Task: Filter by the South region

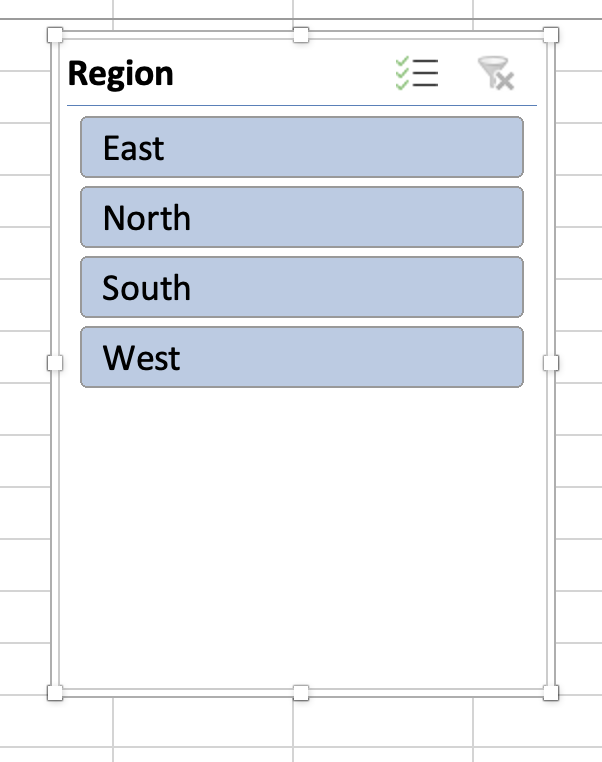Action: (301, 288)
